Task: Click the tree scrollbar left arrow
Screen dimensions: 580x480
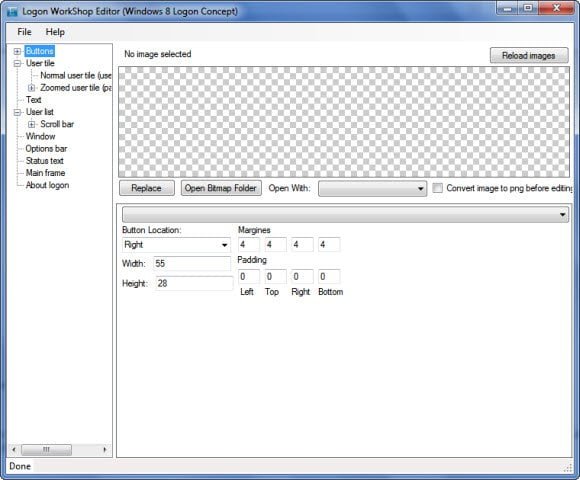Action: click(14, 450)
